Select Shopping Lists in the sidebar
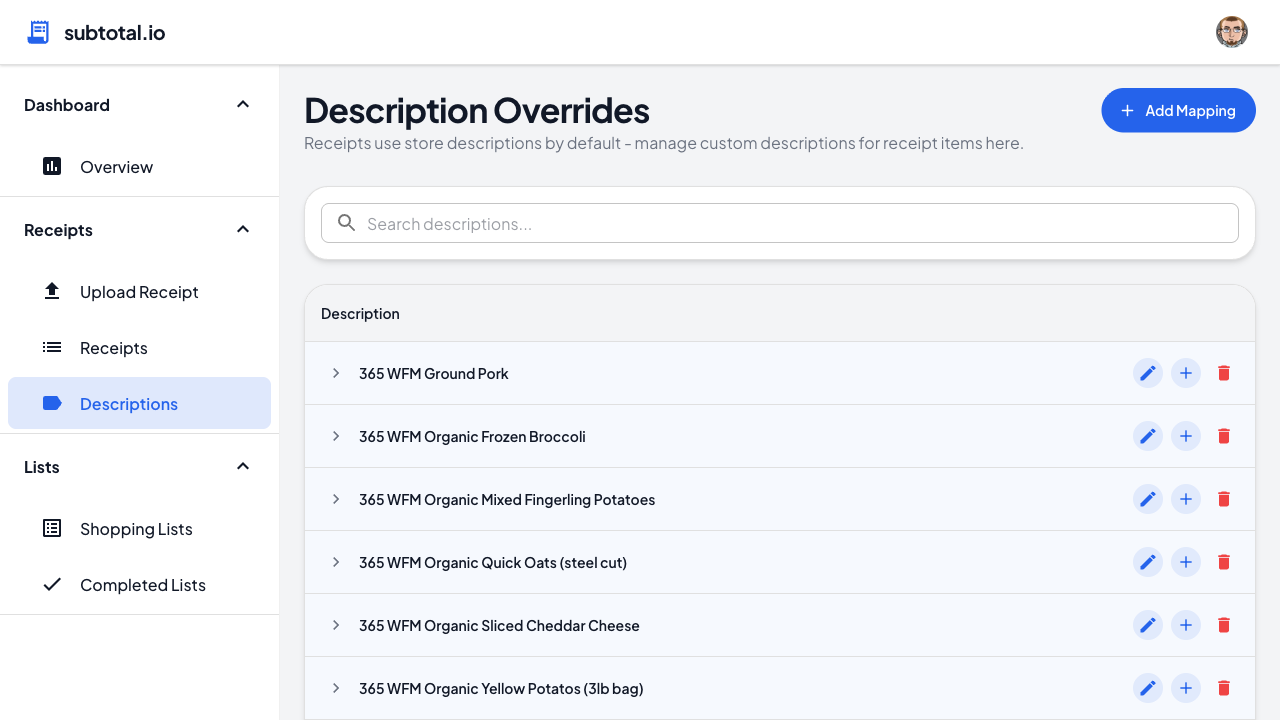This screenshot has width=1280, height=720. pyautogui.click(x=136, y=528)
